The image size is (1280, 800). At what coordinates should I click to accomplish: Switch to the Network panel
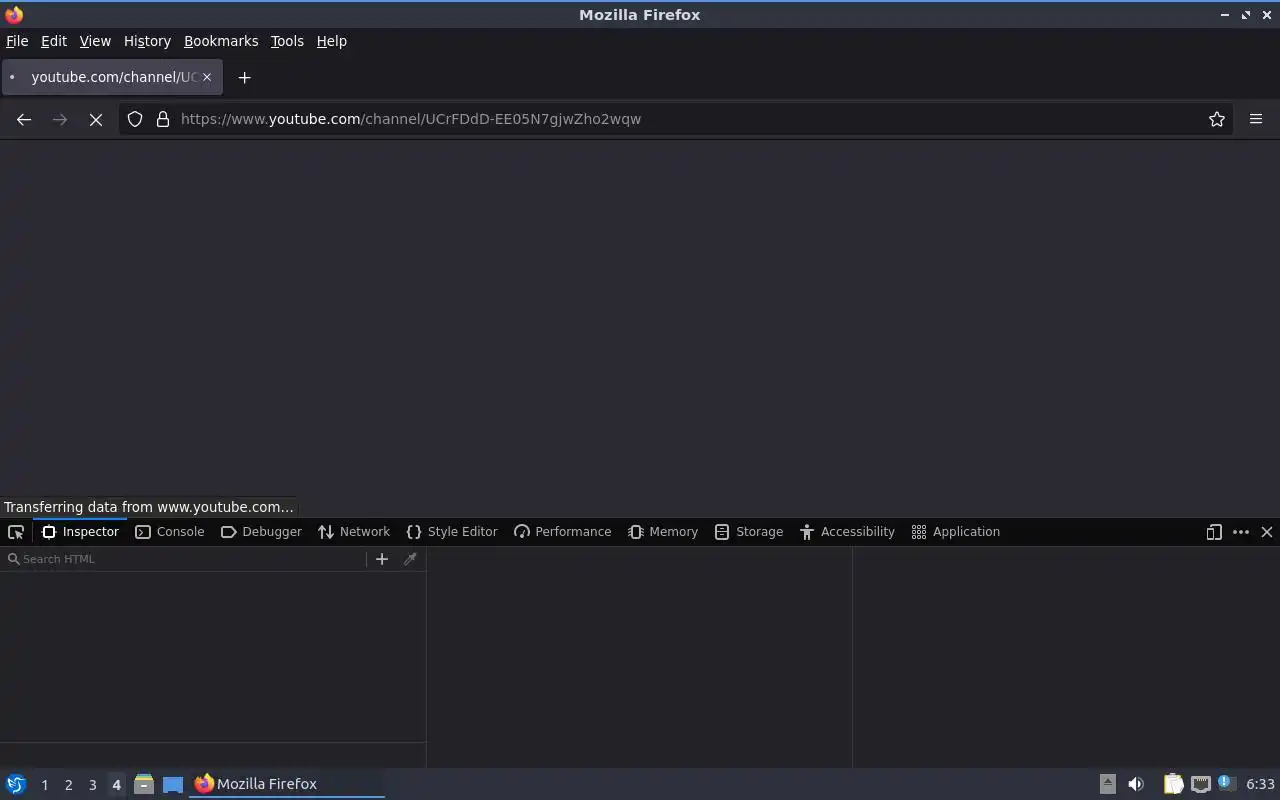coord(354,532)
